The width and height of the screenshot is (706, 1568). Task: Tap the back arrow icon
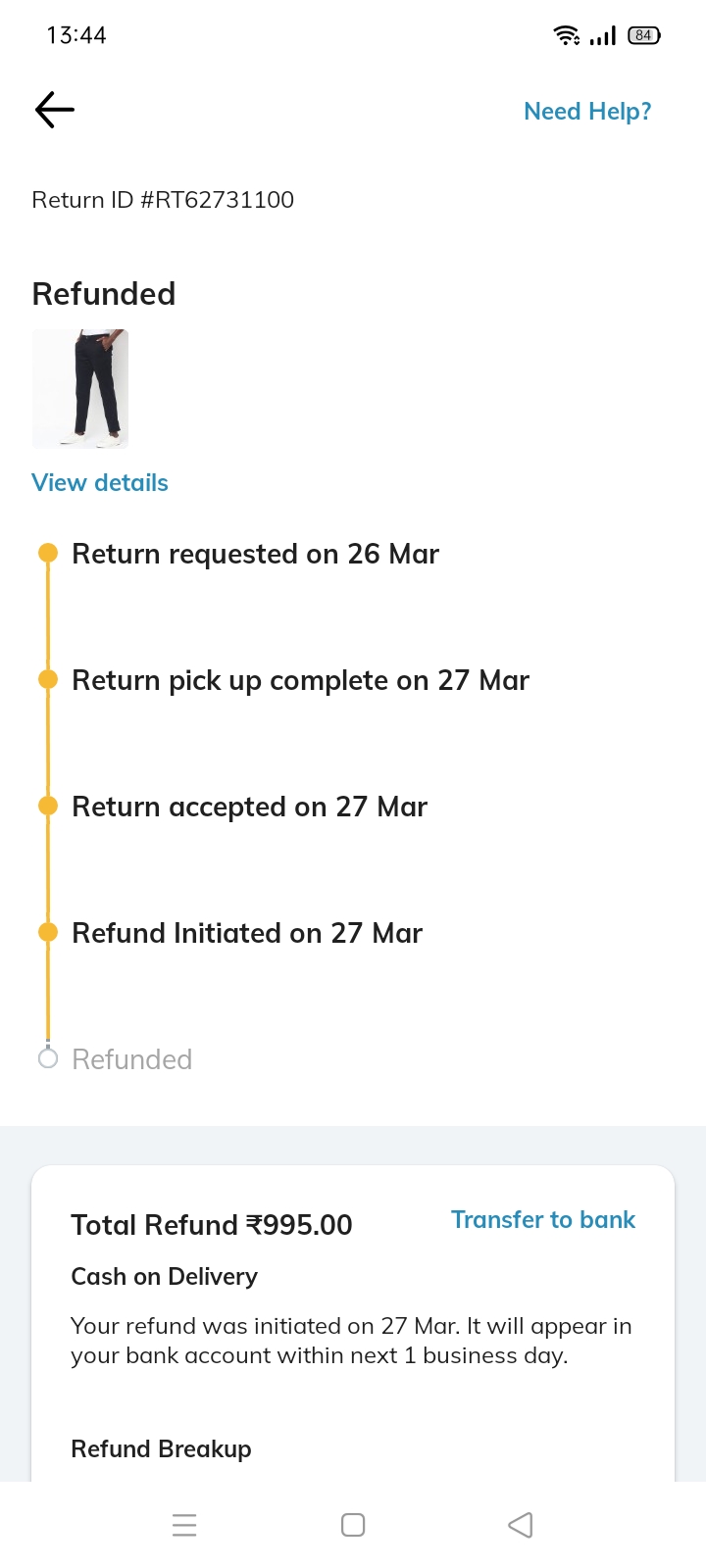click(x=55, y=110)
